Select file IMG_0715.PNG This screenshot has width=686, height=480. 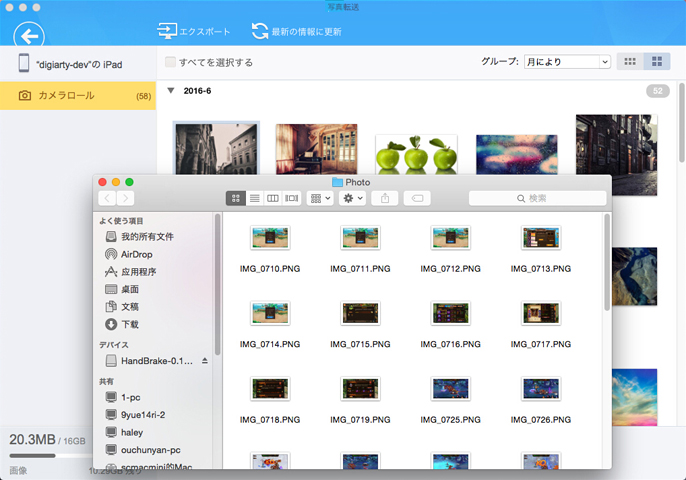click(360, 325)
